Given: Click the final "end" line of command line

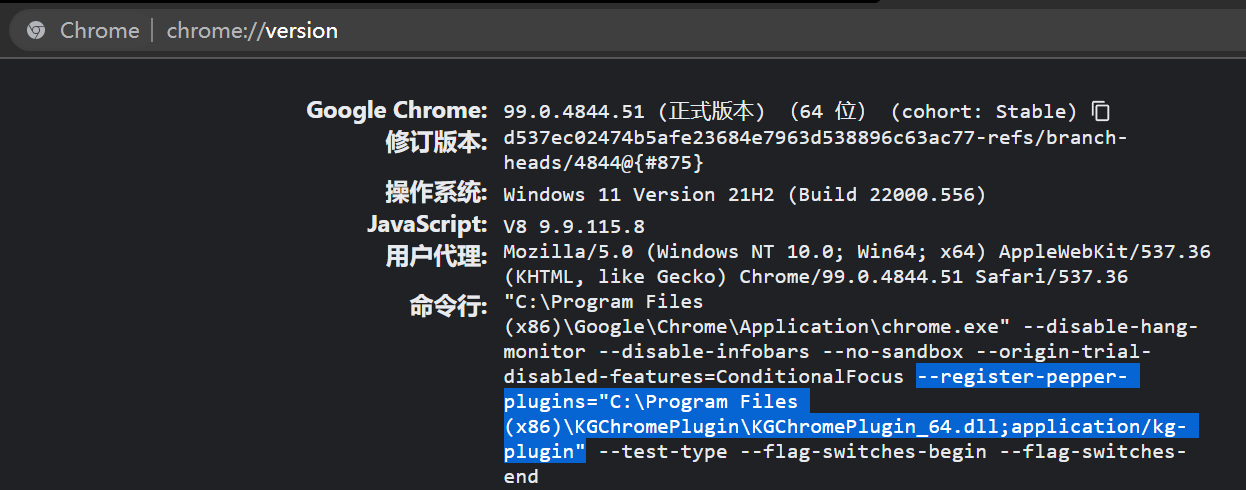Looking at the screenshot, I should pos(521,476).
